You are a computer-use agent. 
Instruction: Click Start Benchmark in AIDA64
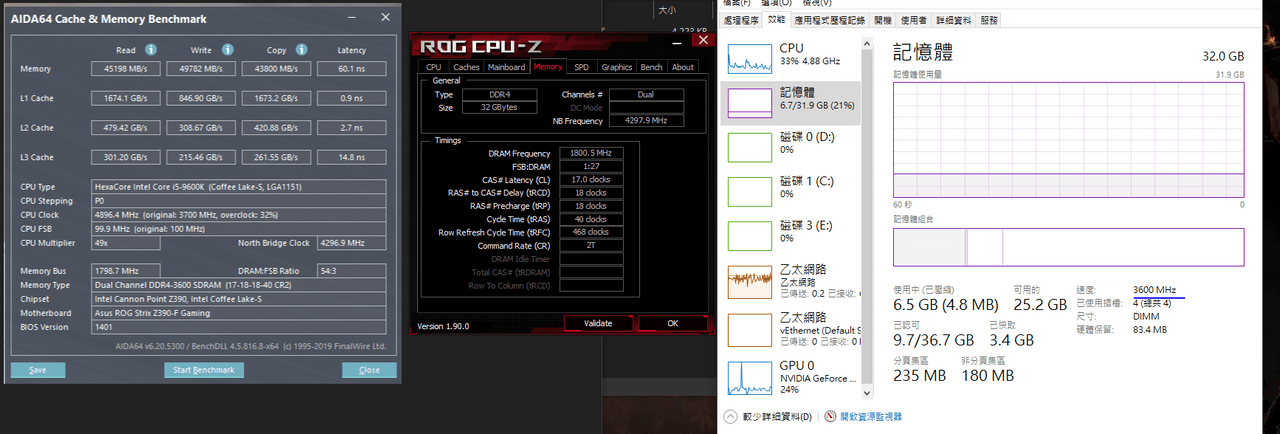coord(204,370)
